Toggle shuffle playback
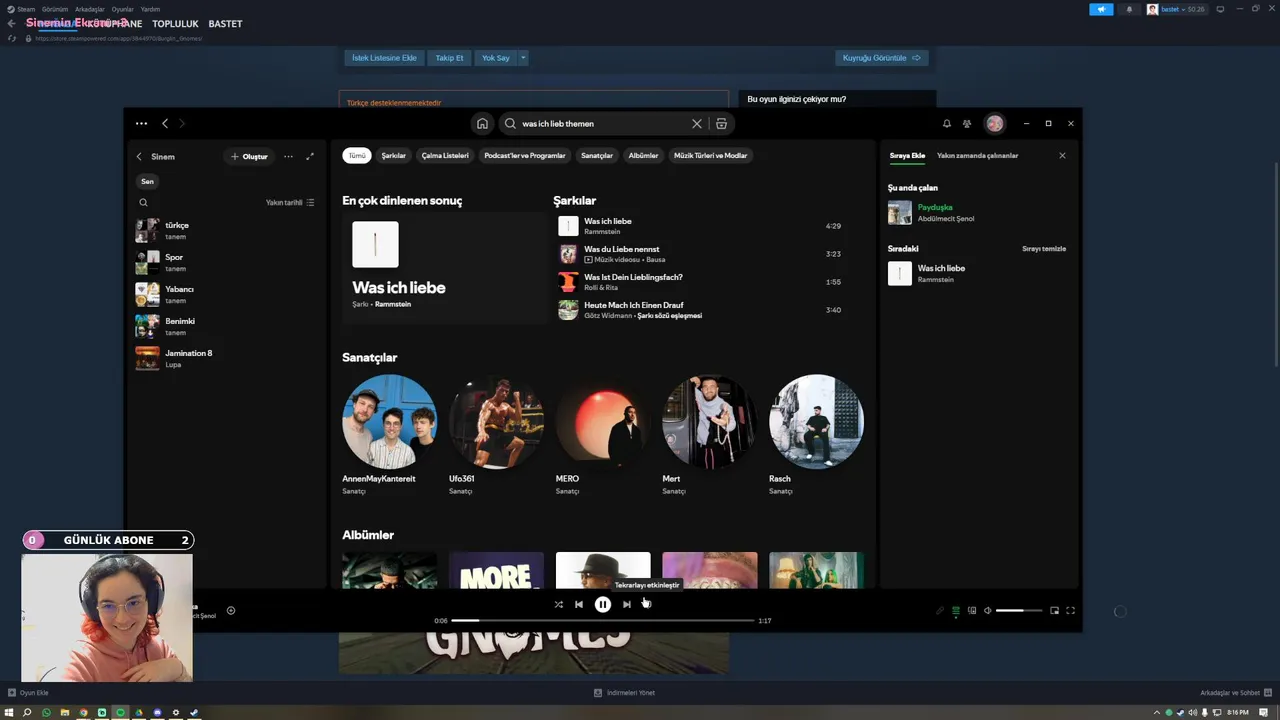Screen dimensions: 1280x720 558,604
